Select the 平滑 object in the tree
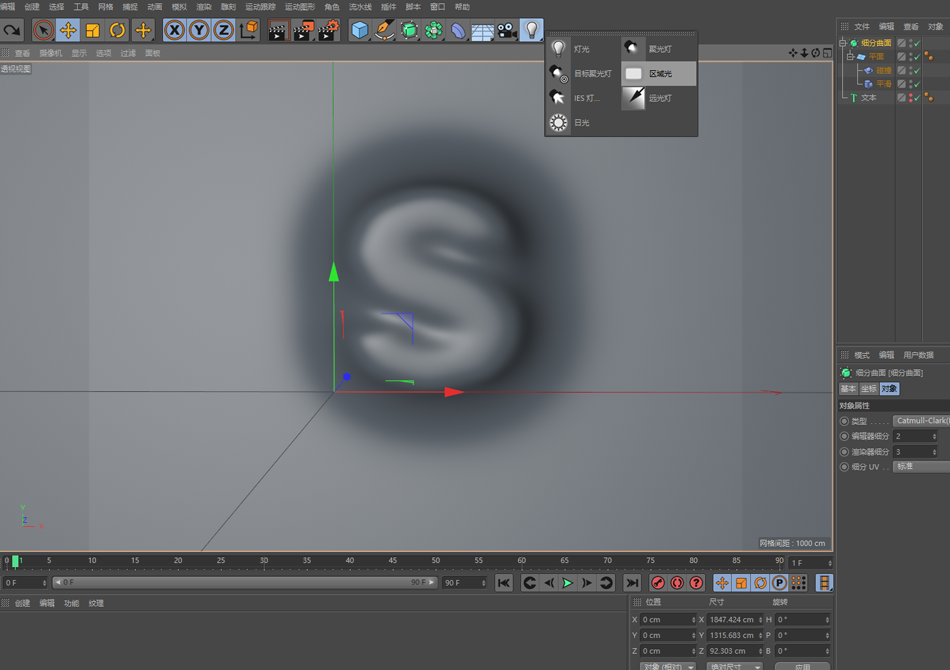 pos(884,84)
